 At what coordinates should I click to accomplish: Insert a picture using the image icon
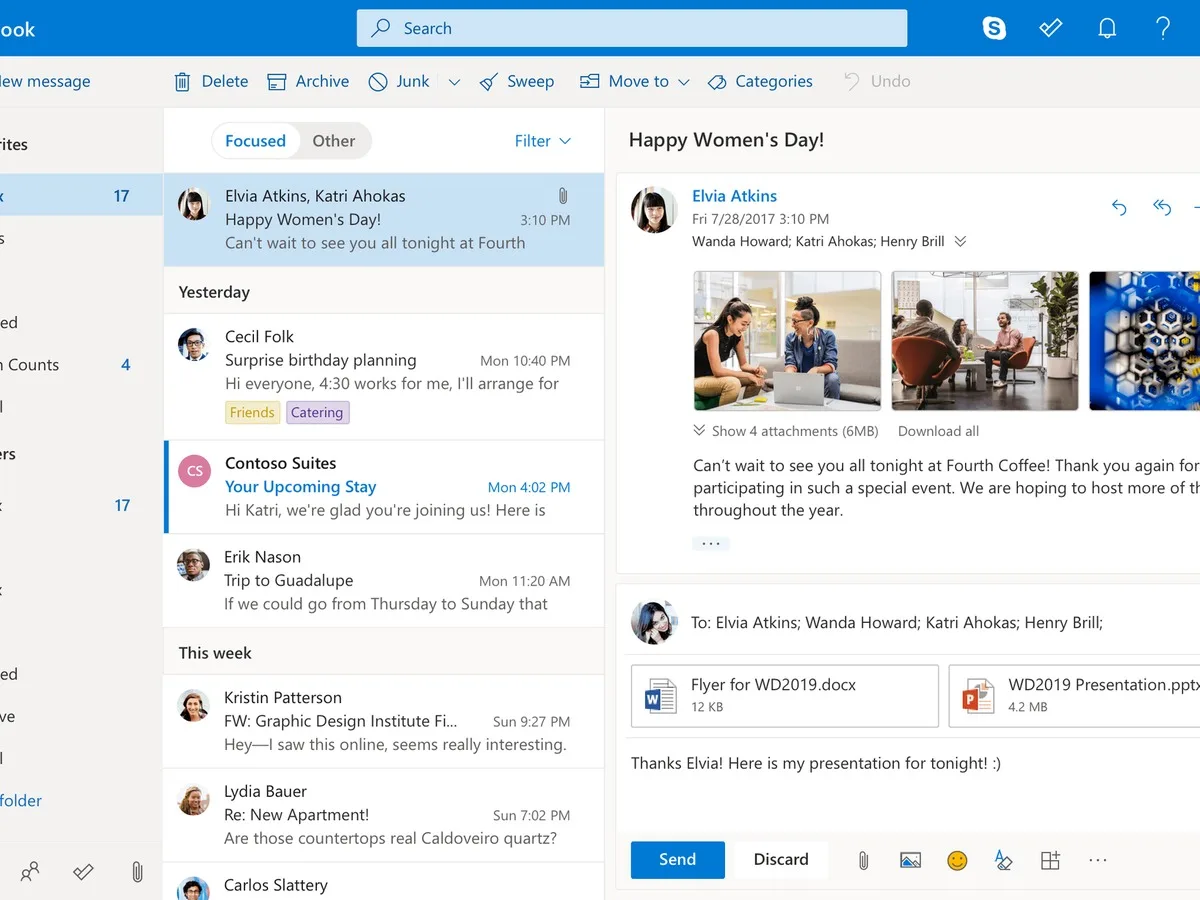coord(910,860)
